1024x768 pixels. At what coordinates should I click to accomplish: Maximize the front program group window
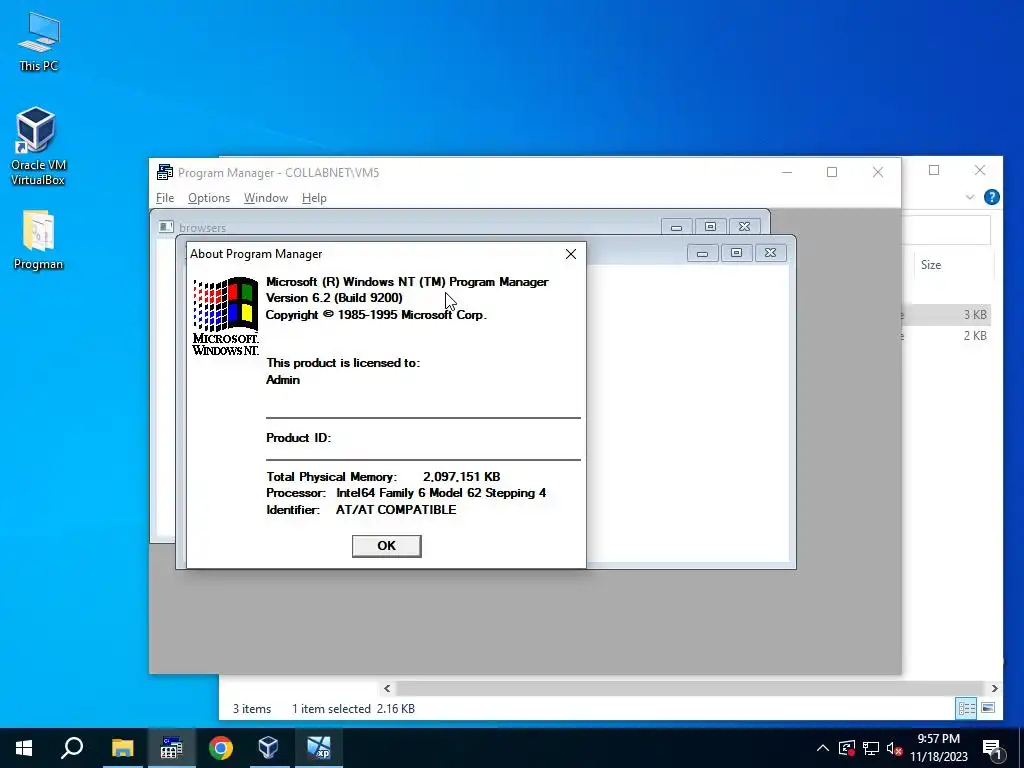pyautogui.click(x=737, y=253)
